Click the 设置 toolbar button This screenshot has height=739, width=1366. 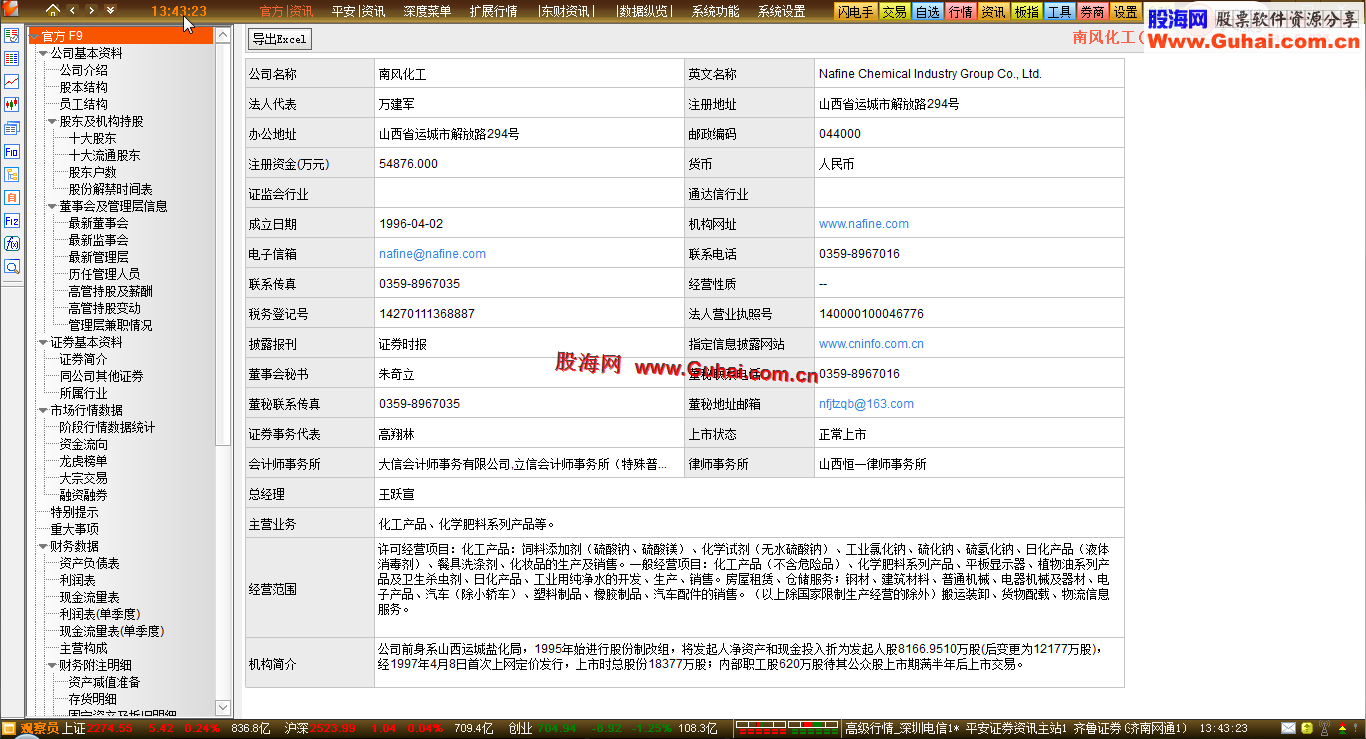(x=1125, y=12)
